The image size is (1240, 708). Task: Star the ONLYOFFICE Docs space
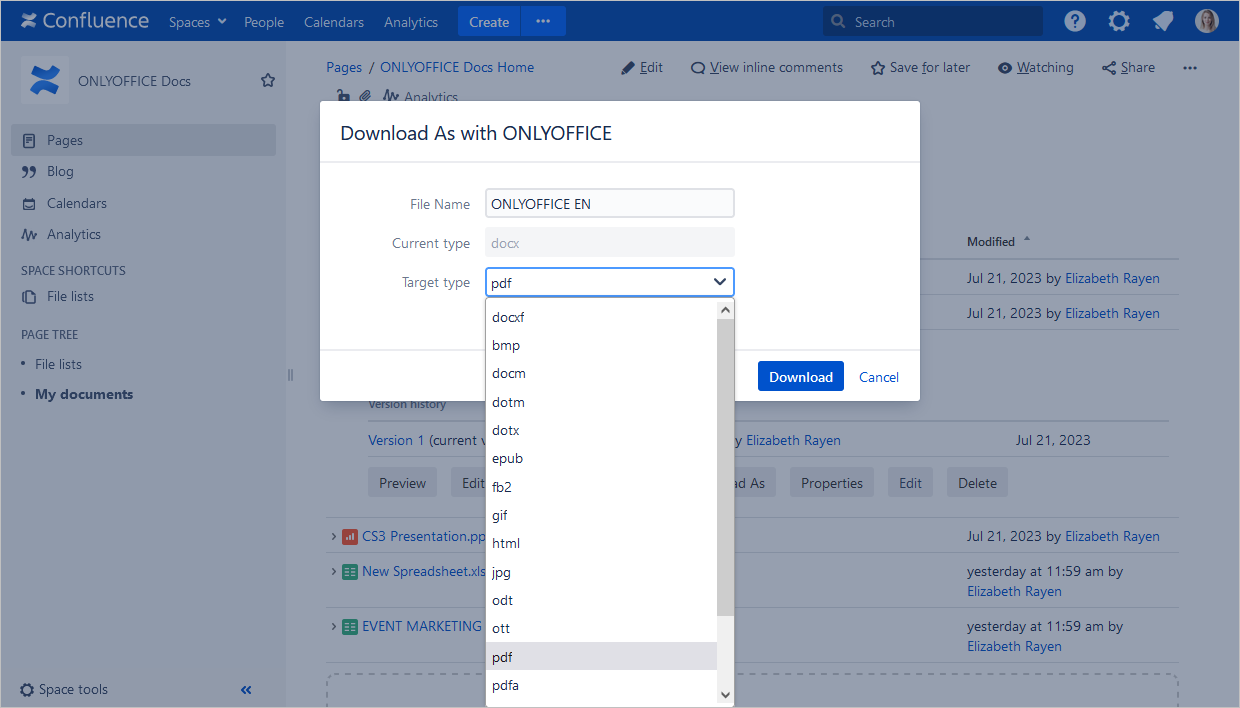coord(267,80)
